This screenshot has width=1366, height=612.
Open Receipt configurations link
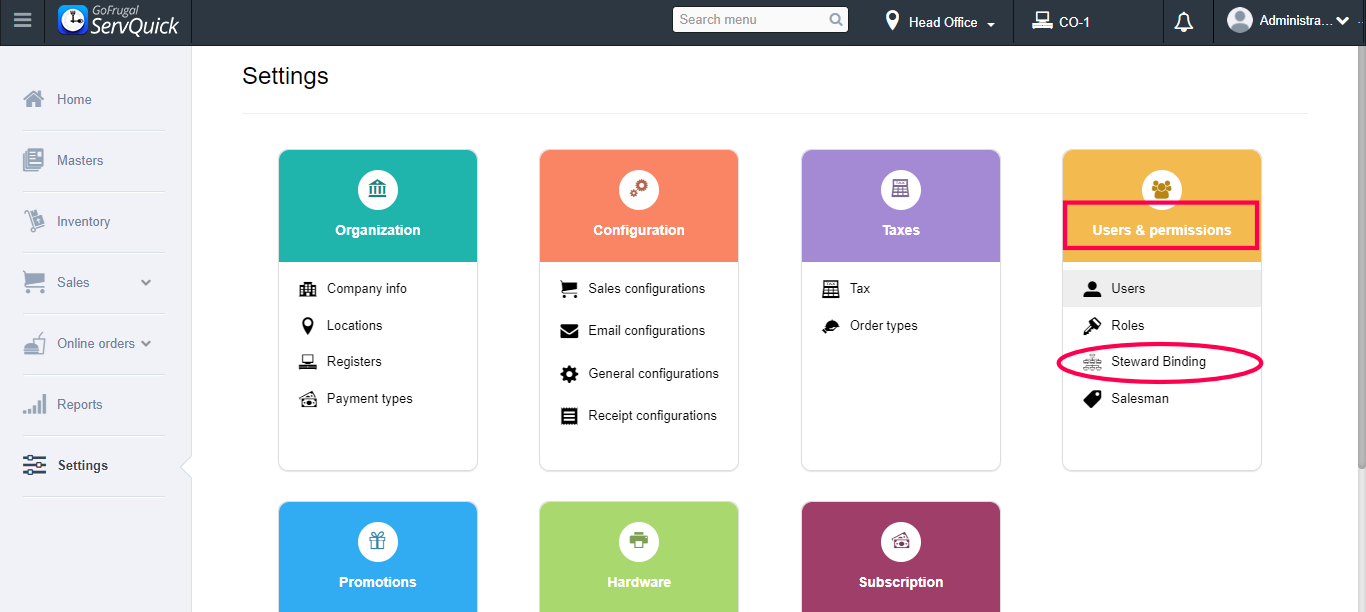(652, 416)
